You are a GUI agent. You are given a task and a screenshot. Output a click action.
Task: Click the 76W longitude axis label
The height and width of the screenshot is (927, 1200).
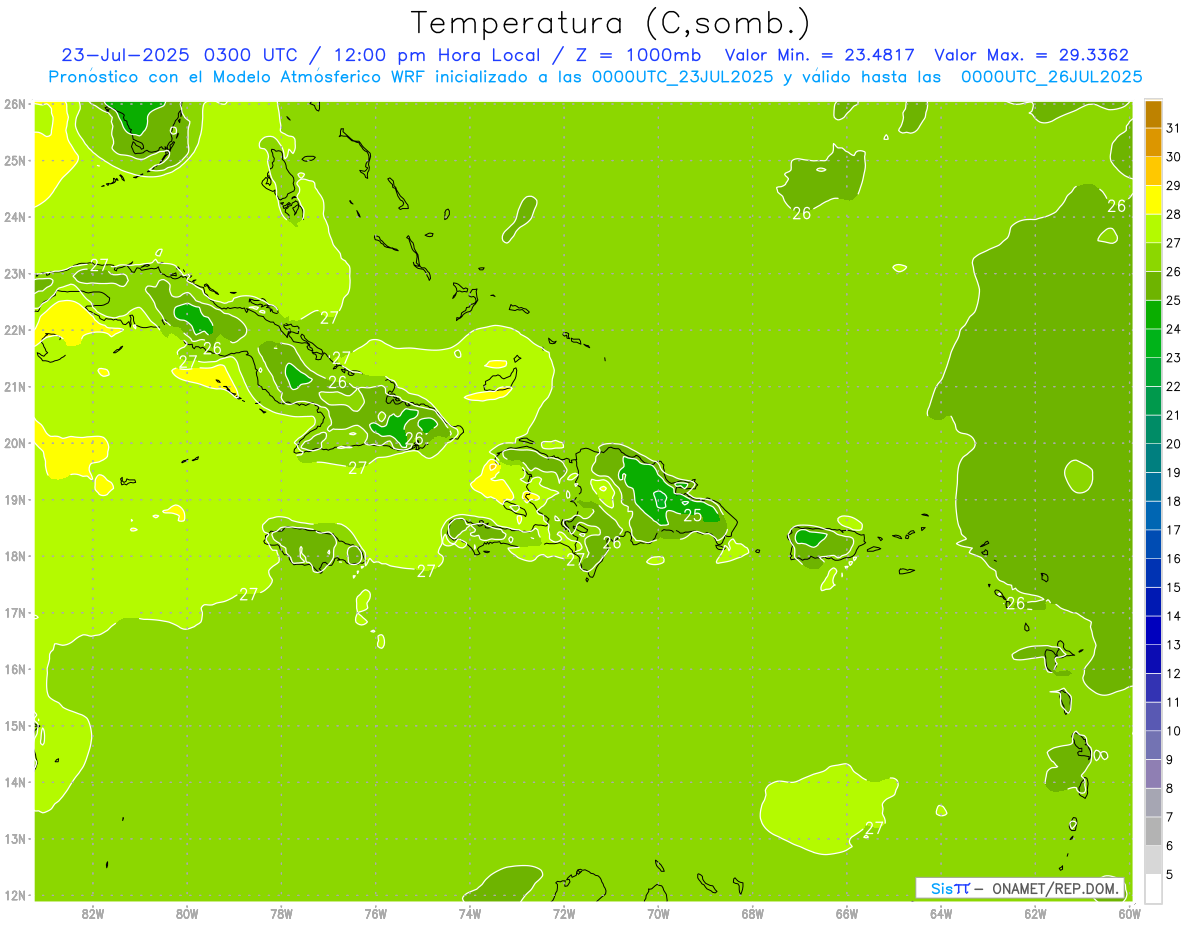pyautogui.click(x=376, y=913)
